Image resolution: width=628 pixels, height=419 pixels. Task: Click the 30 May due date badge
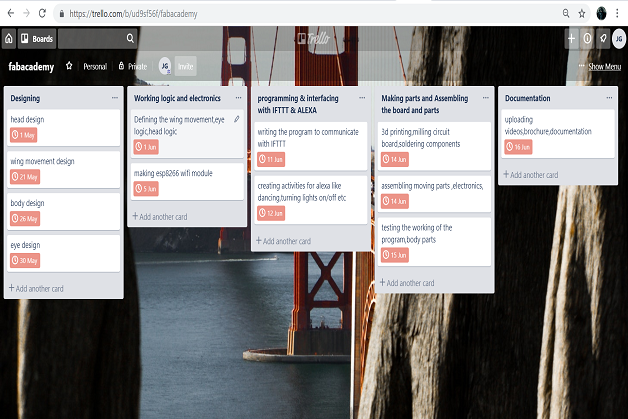coord(25,260)
